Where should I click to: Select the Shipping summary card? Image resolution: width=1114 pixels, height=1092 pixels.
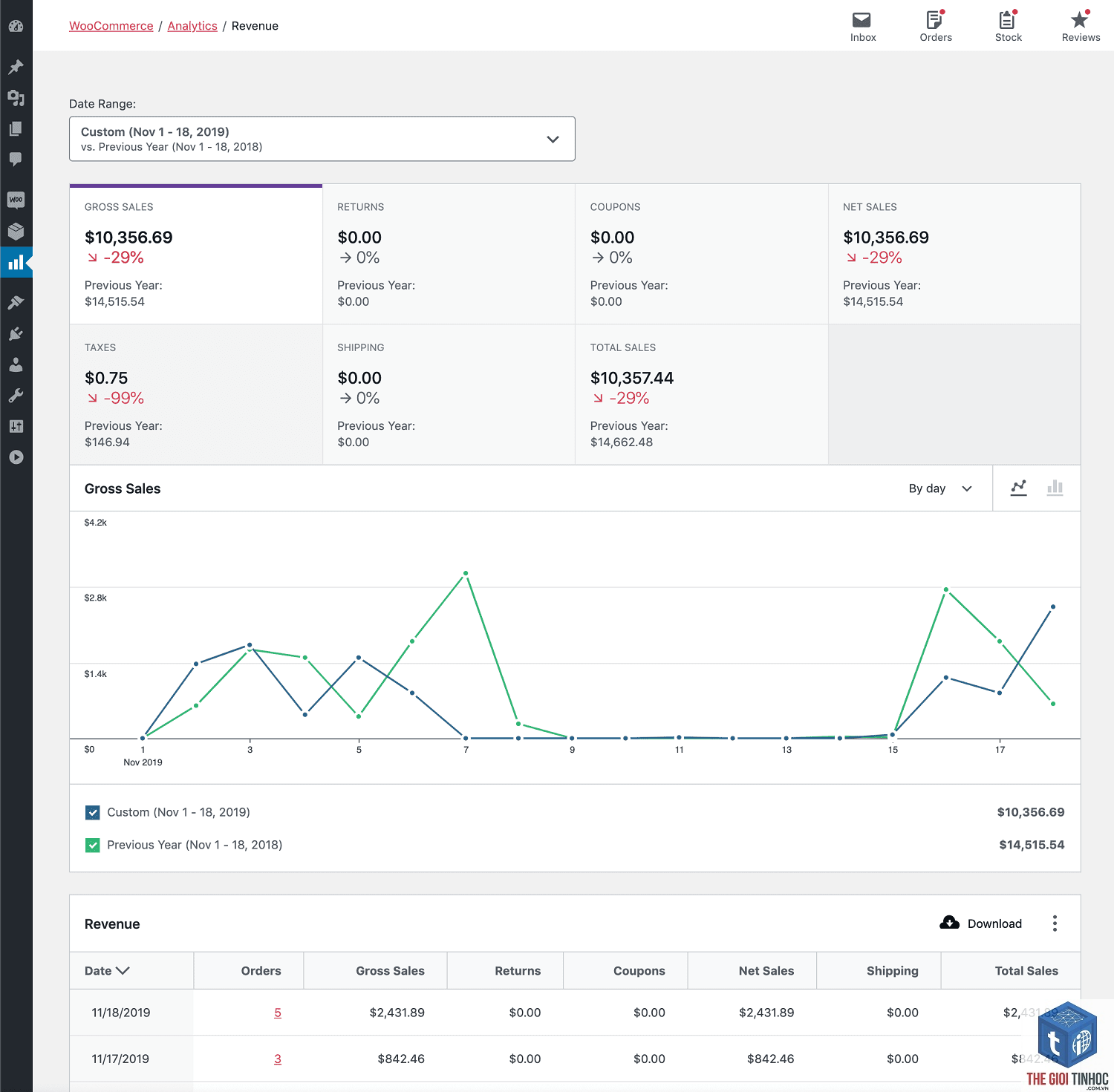(449, 394)
